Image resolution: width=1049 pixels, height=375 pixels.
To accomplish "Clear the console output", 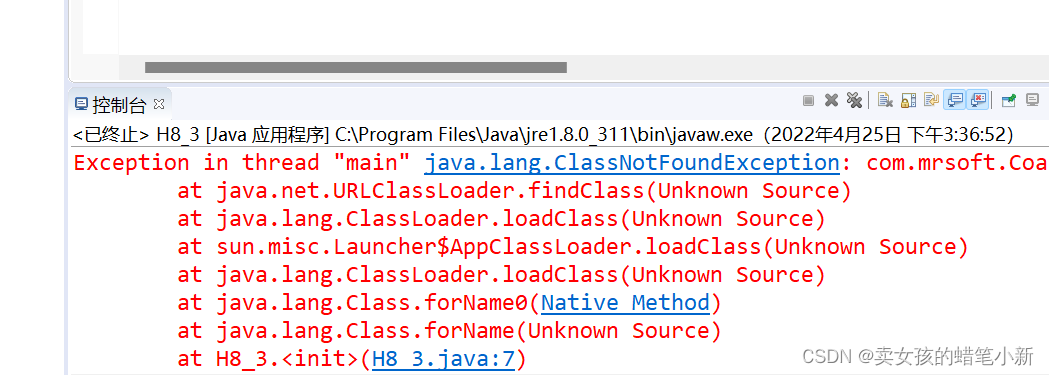I will click(885, 100).
